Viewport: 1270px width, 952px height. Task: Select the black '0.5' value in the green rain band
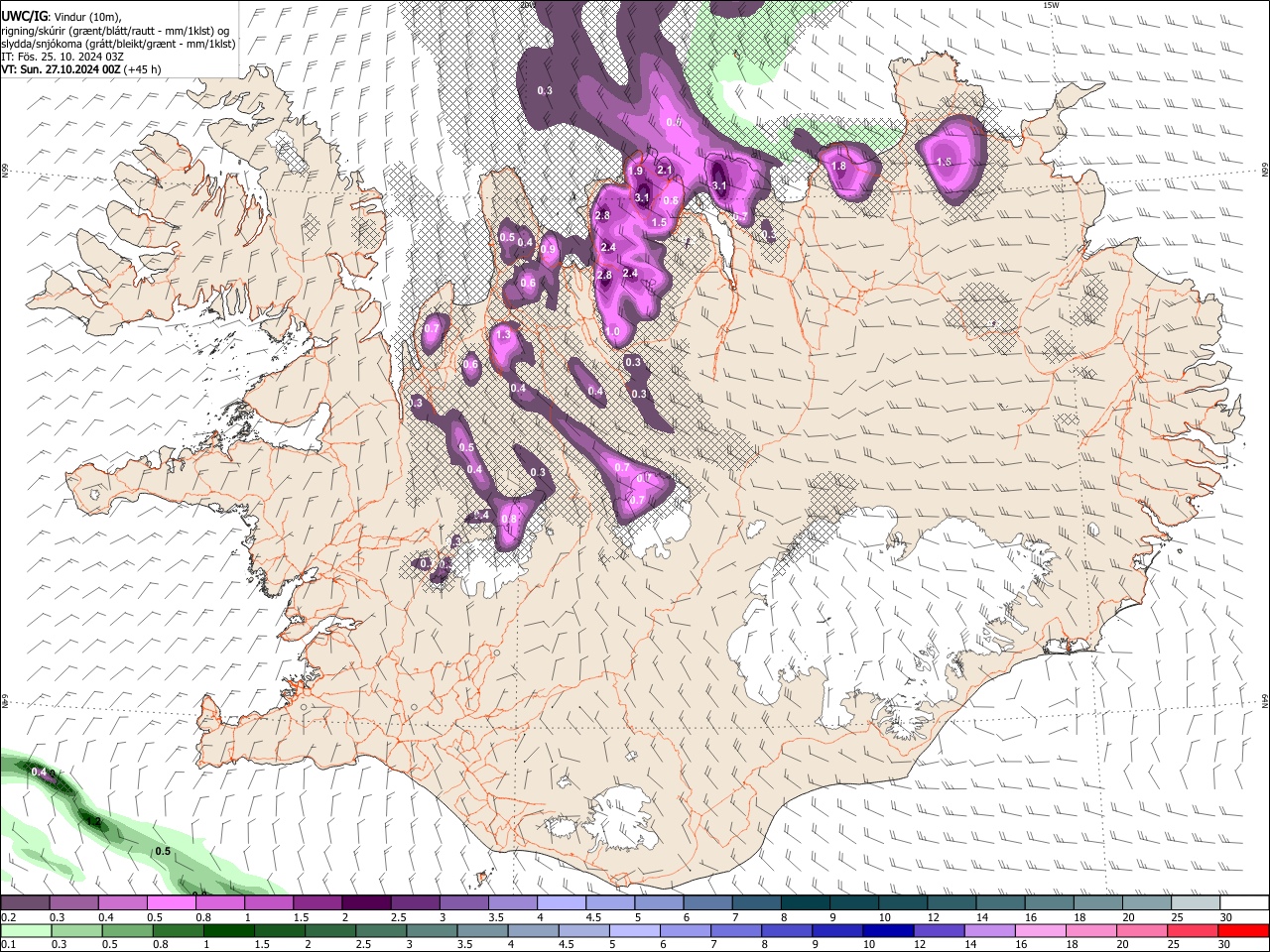164,851
